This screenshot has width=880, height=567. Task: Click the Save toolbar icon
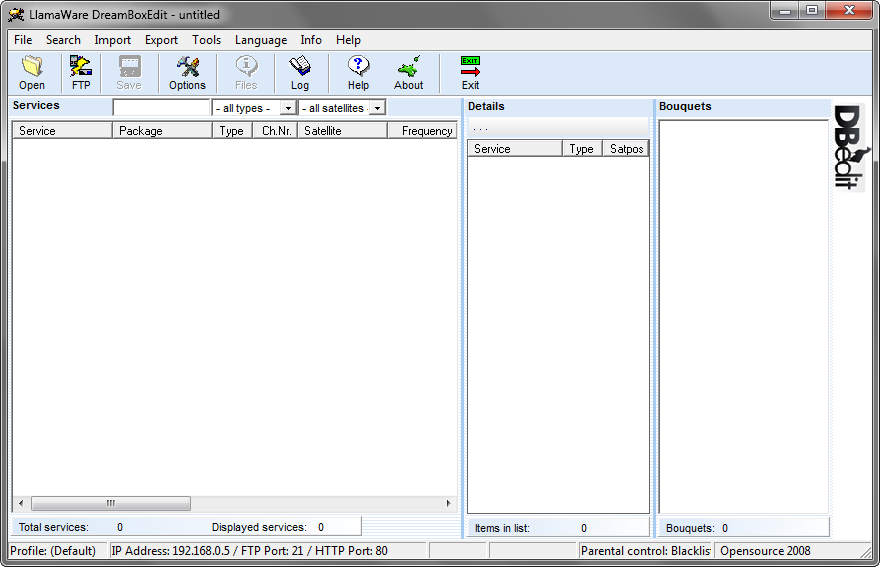(x=129, y=73)
